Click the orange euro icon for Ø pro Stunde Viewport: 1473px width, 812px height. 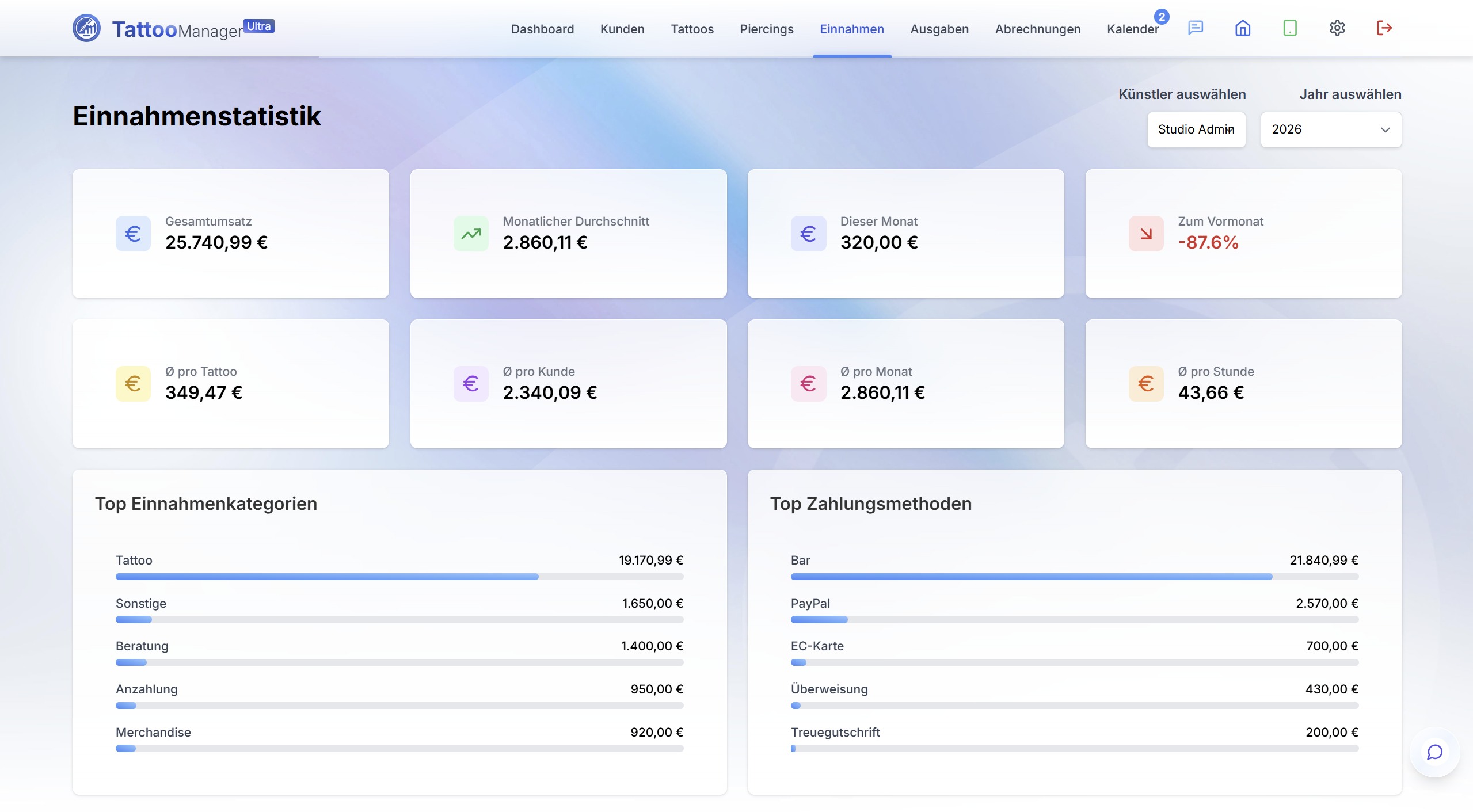click(x=1146, y=383)
